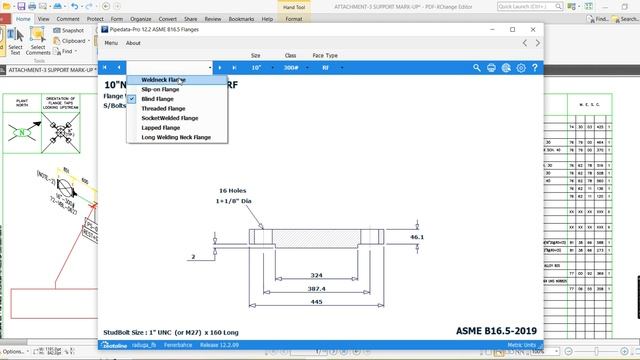Image resolution: width=640 pixels, height=360 pixels.
Task: Click the question mark help icon
Action: point(535,68)
